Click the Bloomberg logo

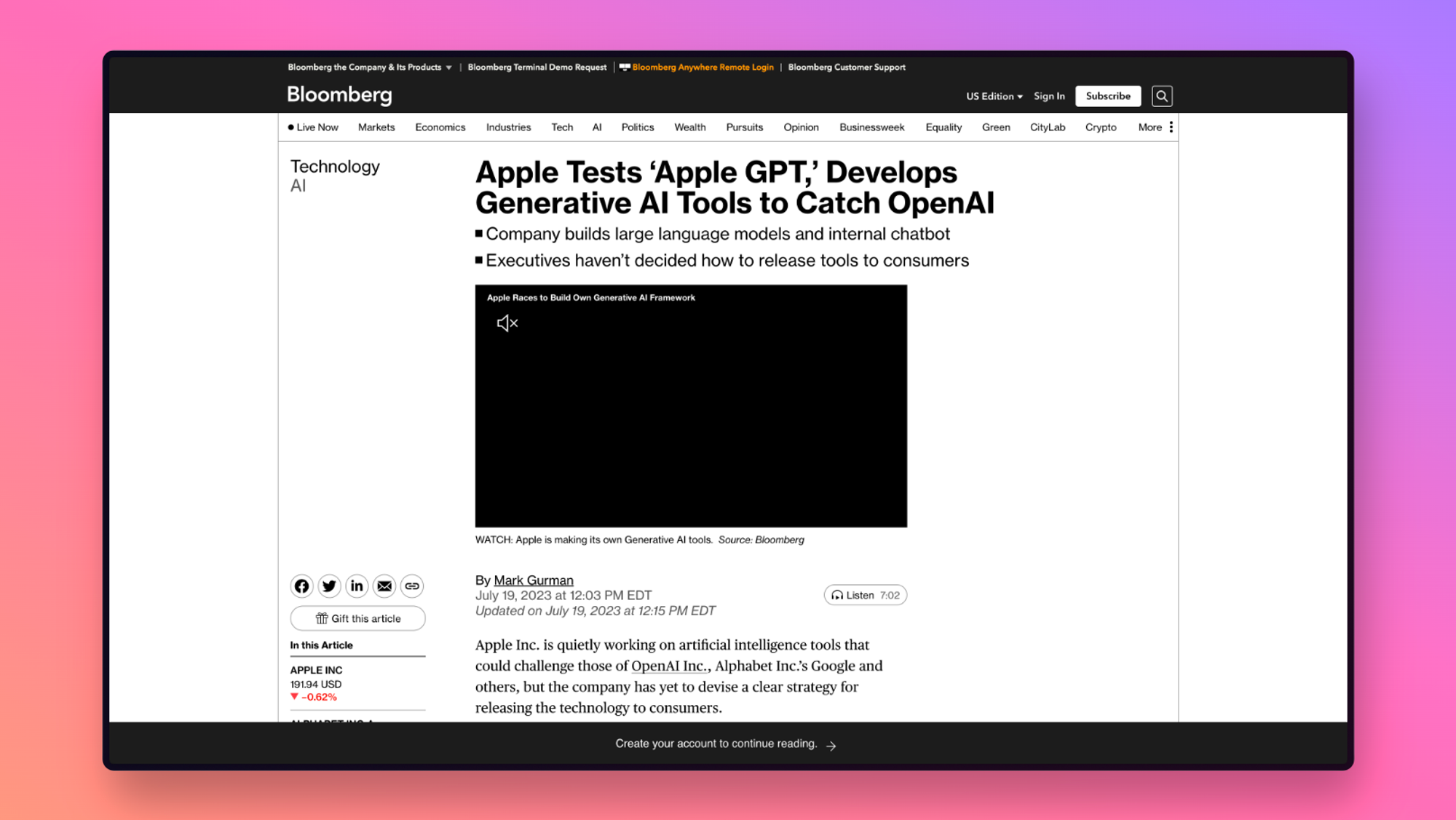tap(339, 95)
